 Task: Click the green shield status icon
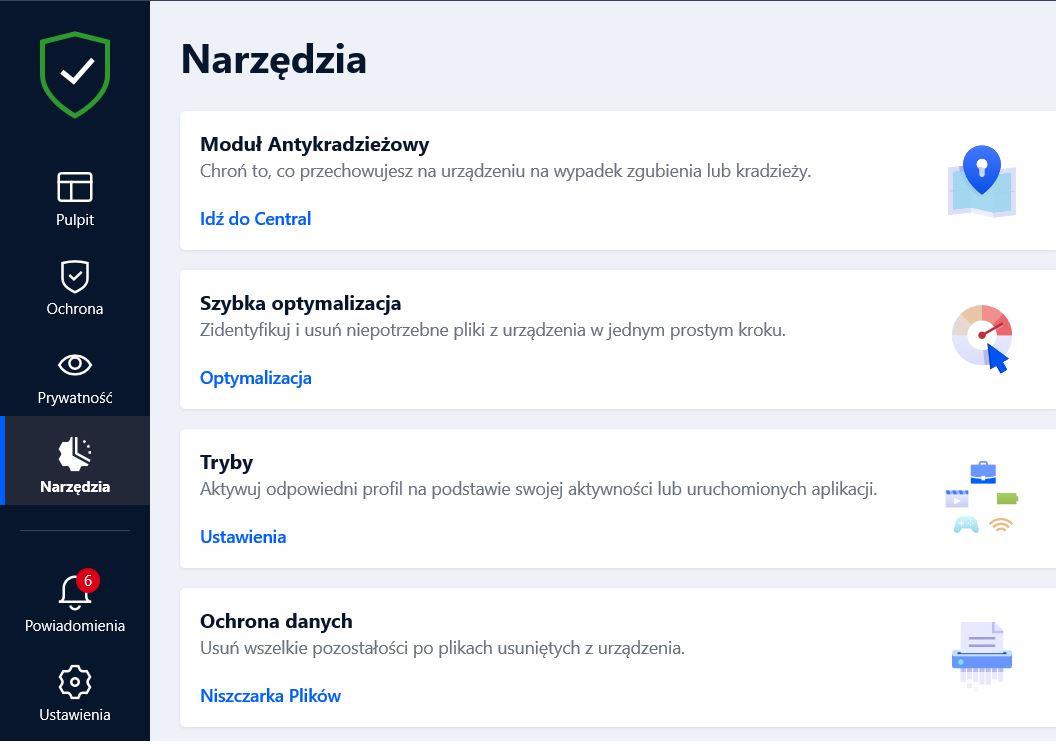[x=75, y=74]
